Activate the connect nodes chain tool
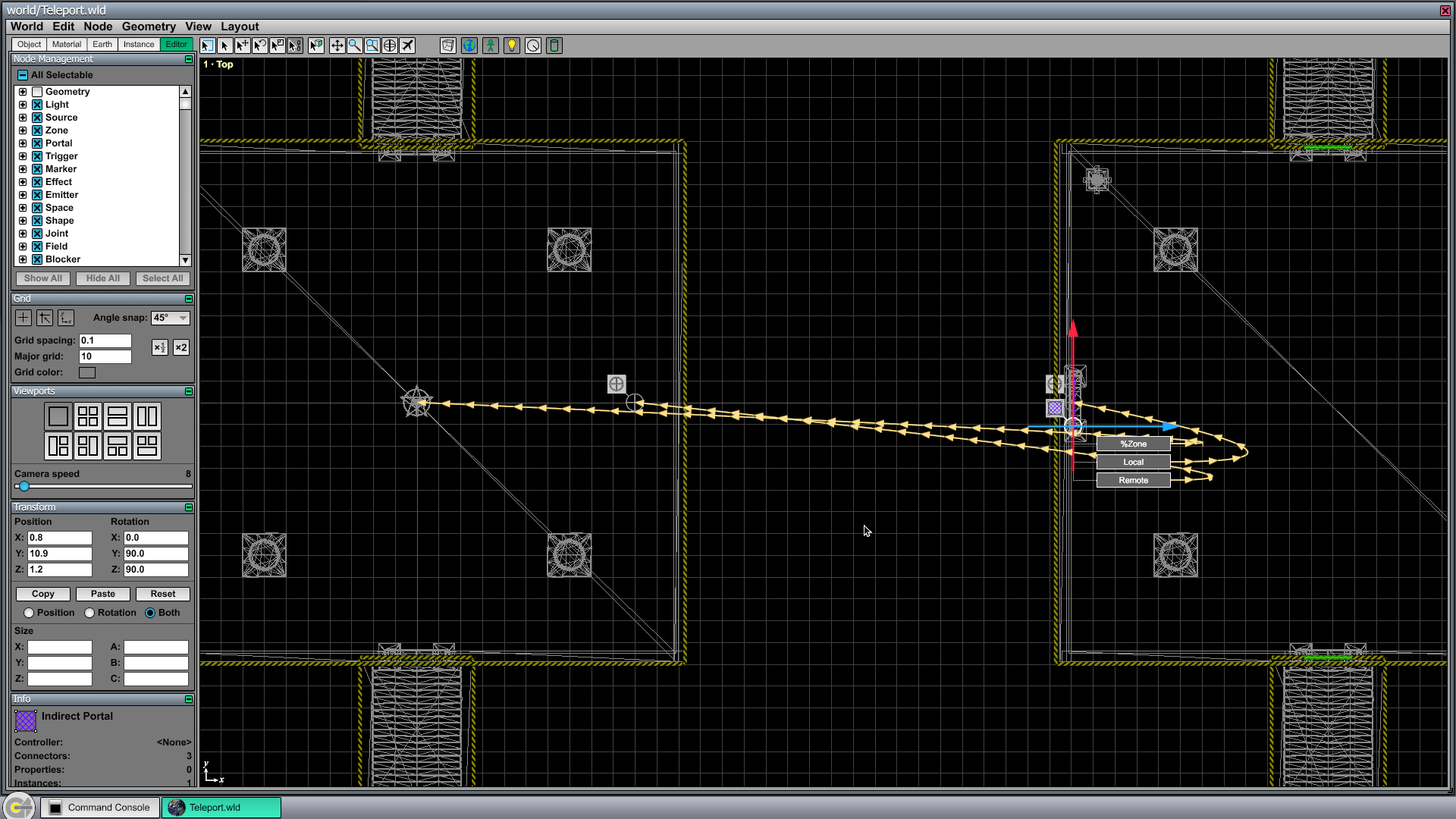Image resolution: width=1456 pixels, height=819 pixels. pos(295,45)
